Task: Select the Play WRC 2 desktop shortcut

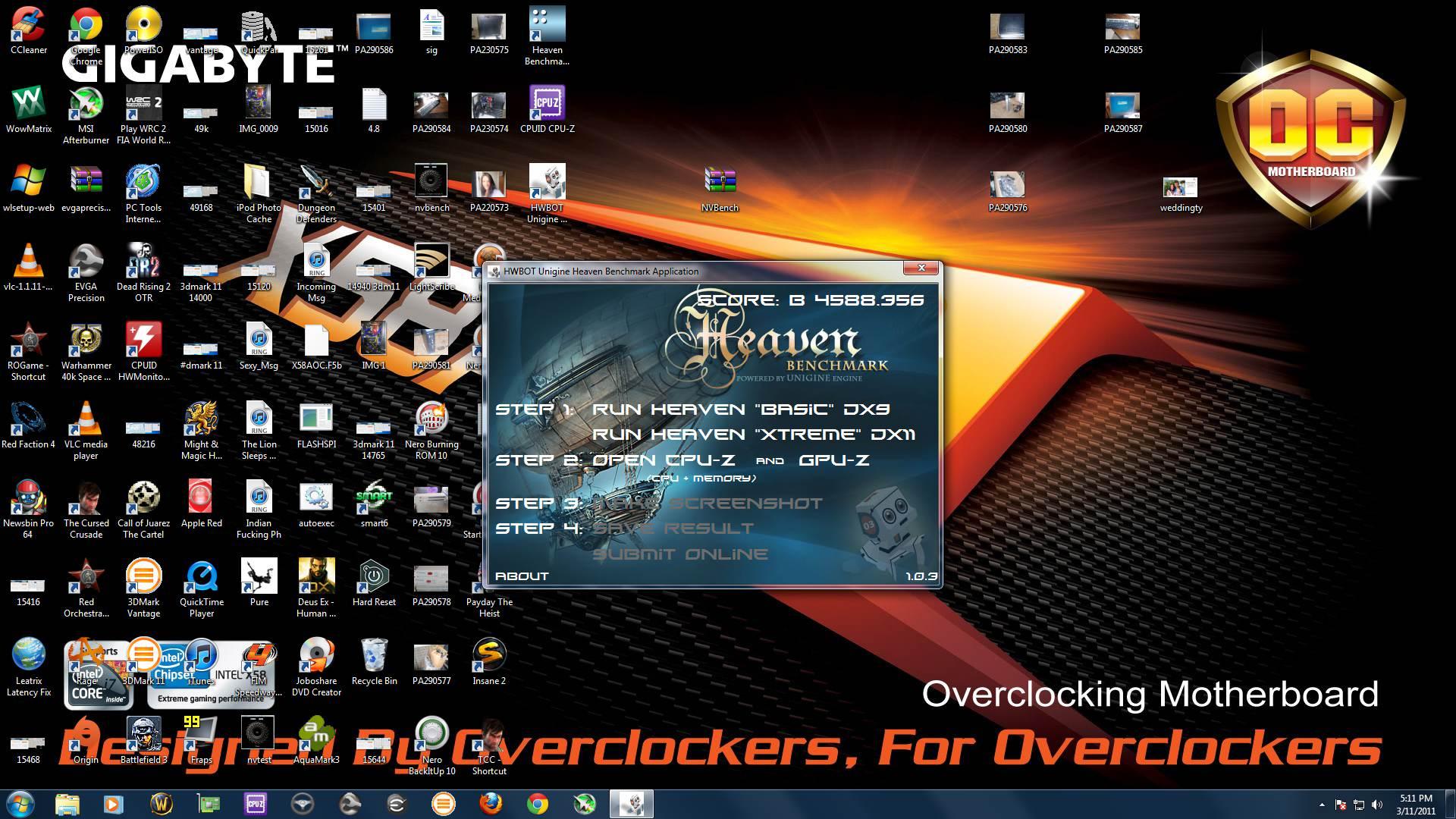Action: (x=143, y=115)
